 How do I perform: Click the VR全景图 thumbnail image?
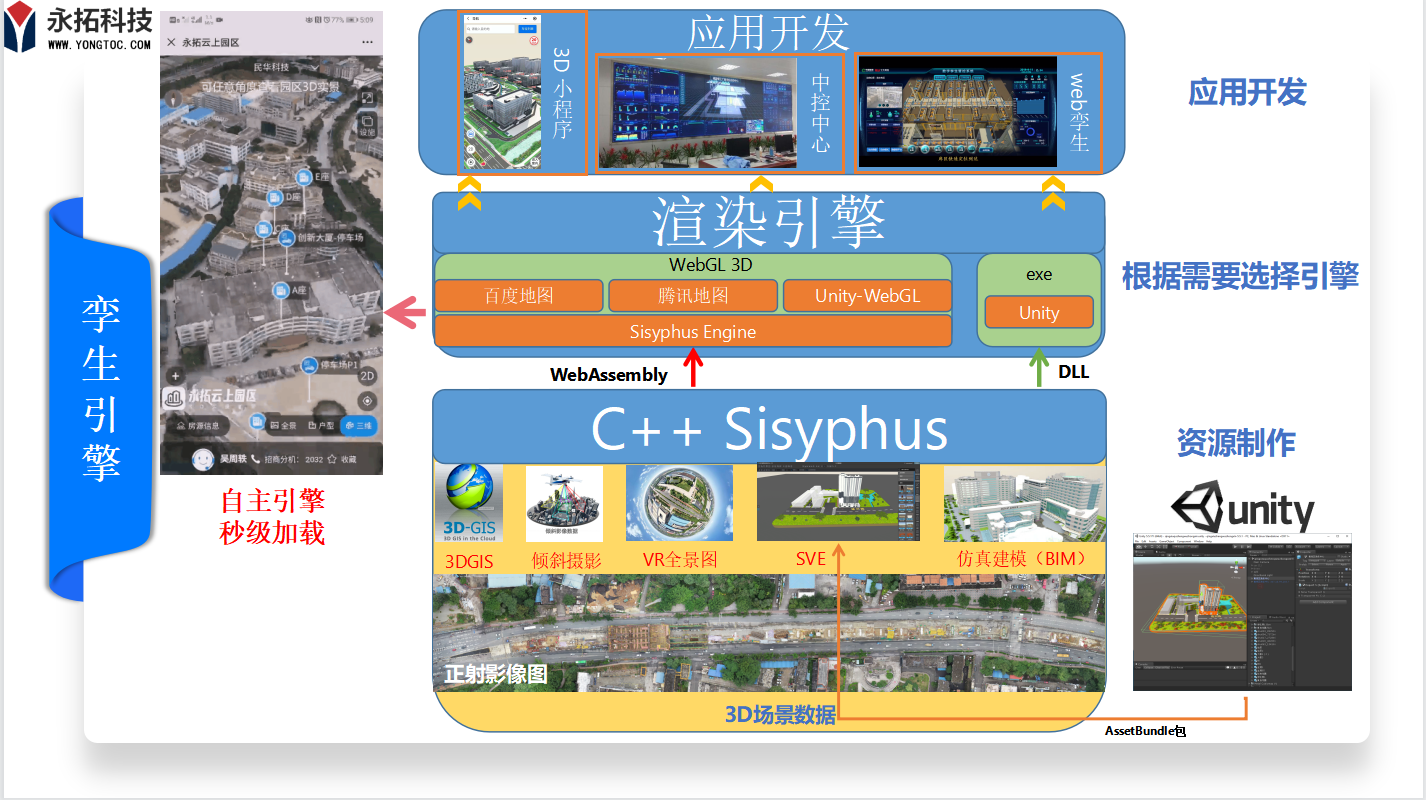pos(679,503)
